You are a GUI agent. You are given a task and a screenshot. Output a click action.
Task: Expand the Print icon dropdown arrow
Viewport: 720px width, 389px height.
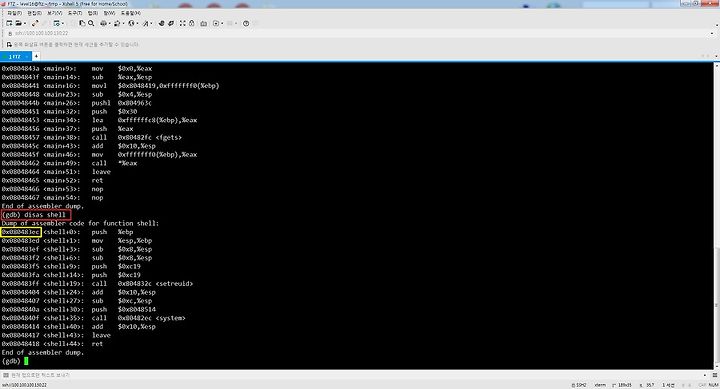point(110,23)
